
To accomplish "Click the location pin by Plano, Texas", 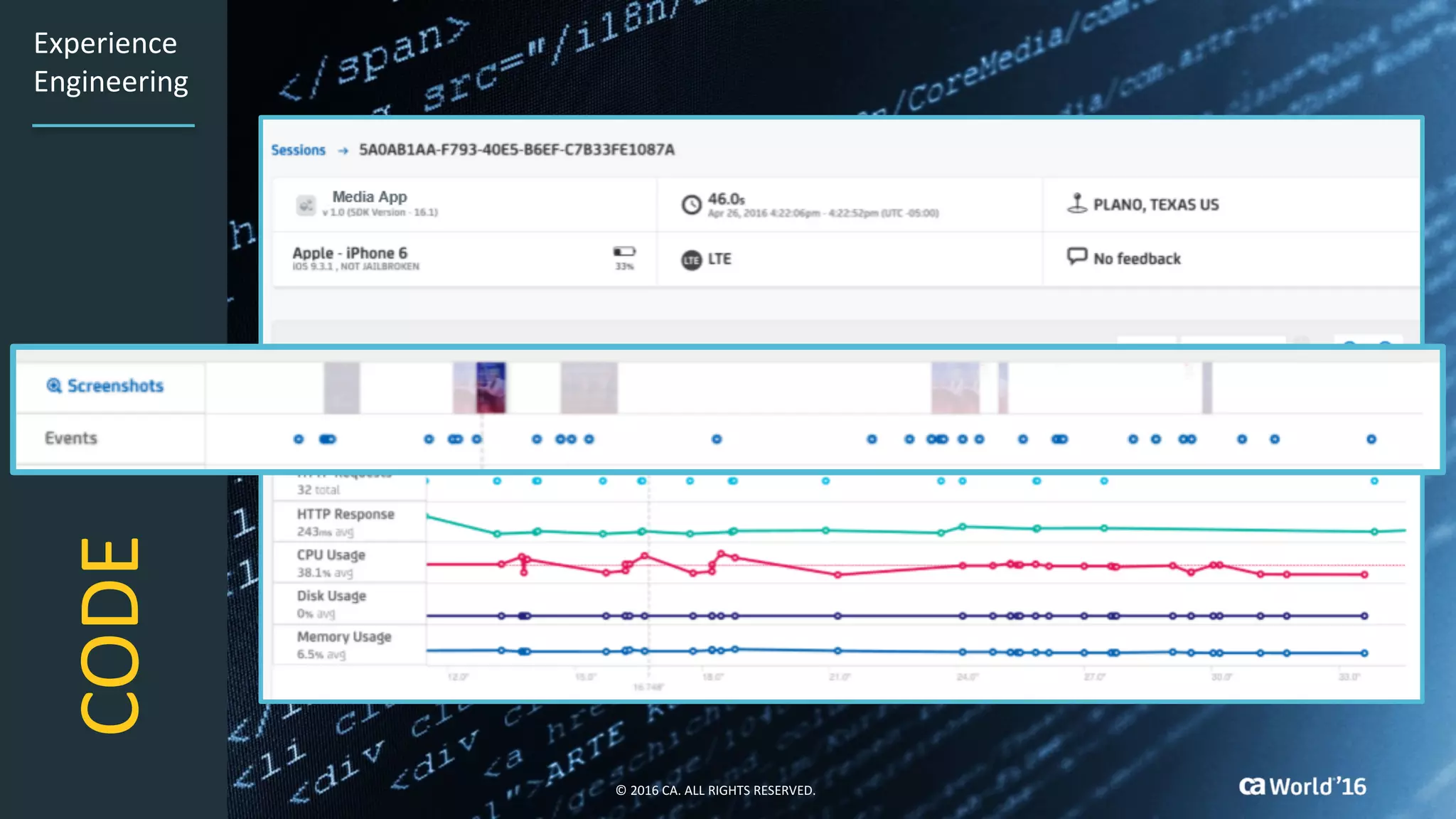I will click(1077, 203).
